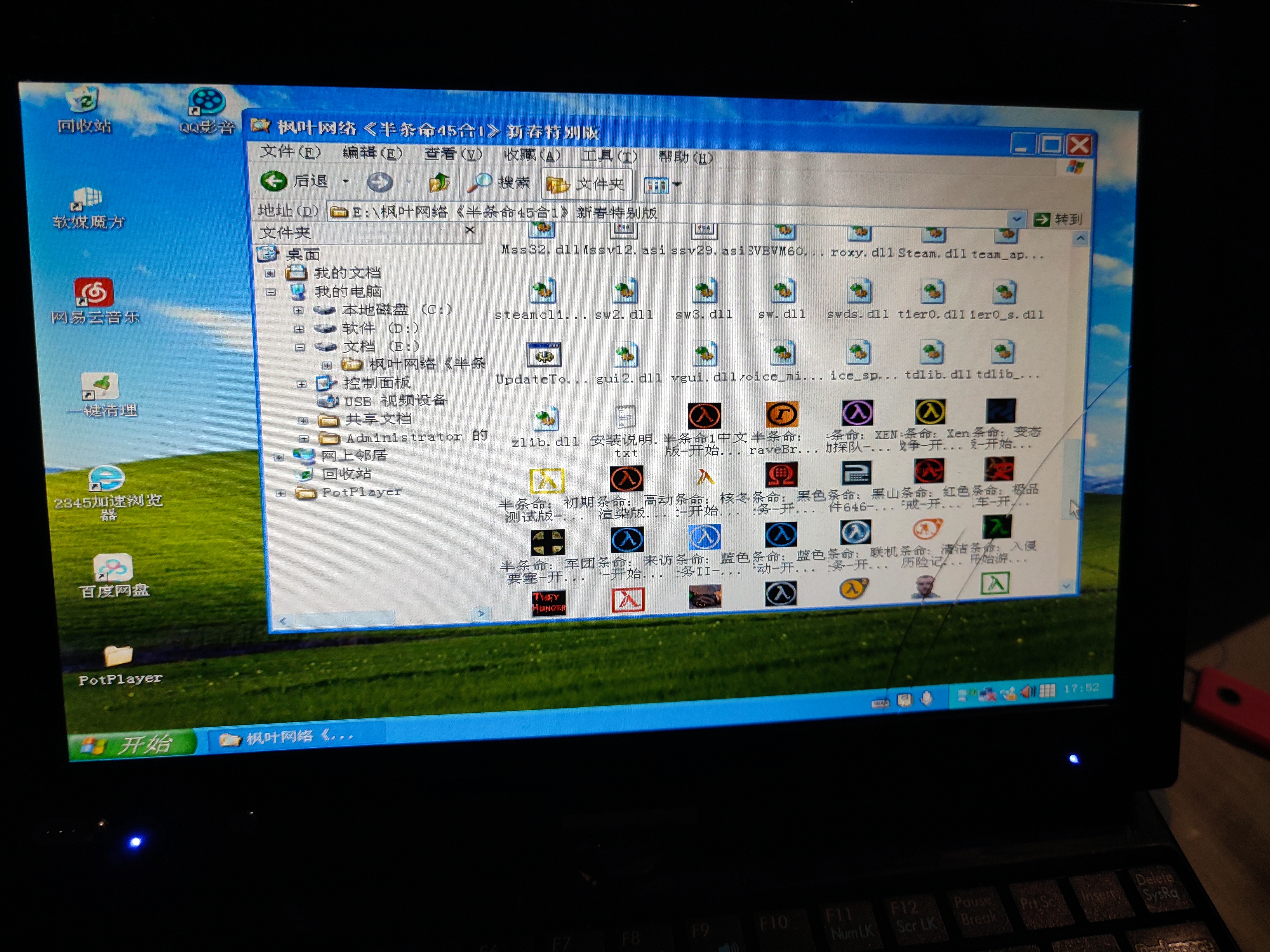The width and height of the screenshot is (1270, 952).
Task: Select 网上邻居 in the folder tree
Action: [x=354, y=456]
